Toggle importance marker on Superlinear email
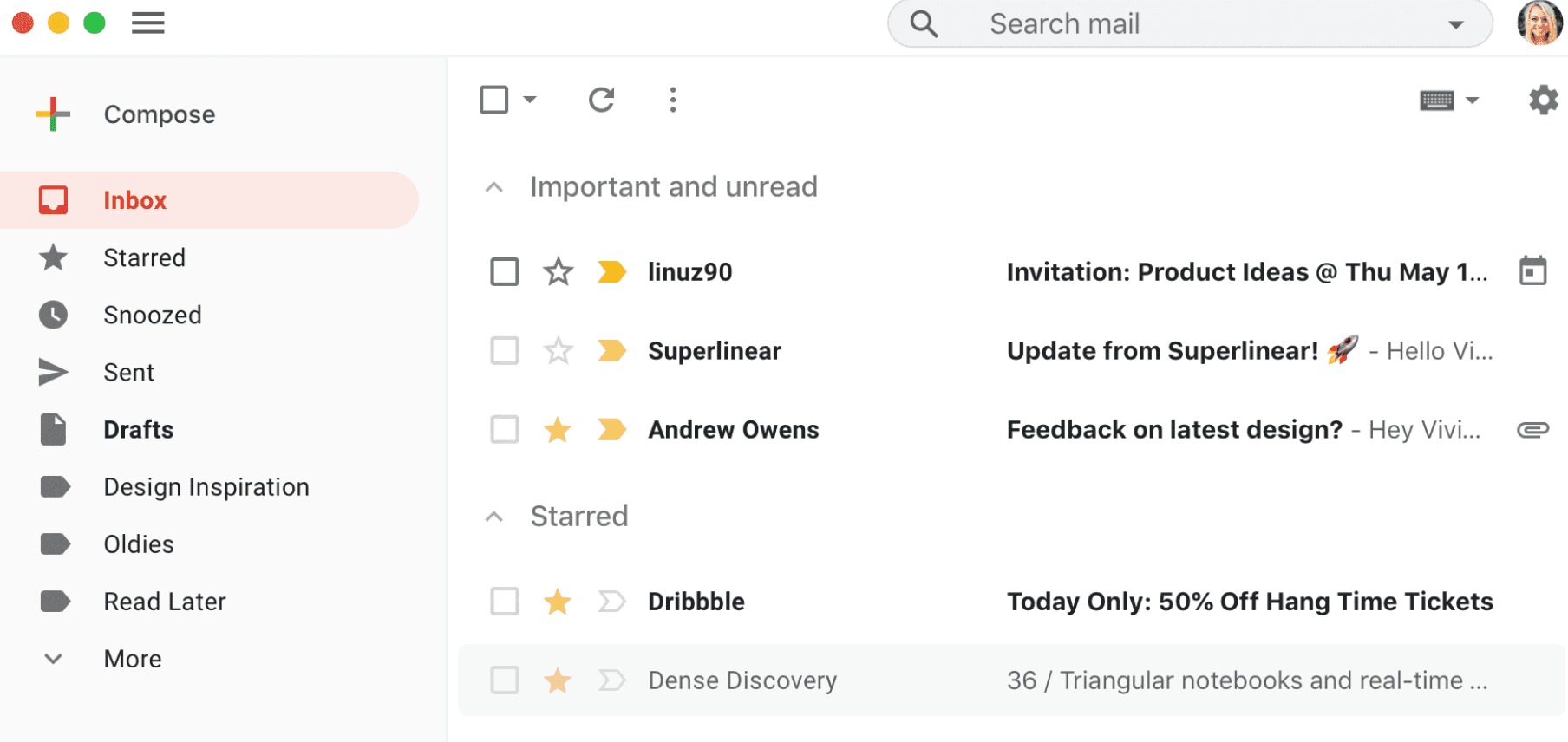 [611, 351]
